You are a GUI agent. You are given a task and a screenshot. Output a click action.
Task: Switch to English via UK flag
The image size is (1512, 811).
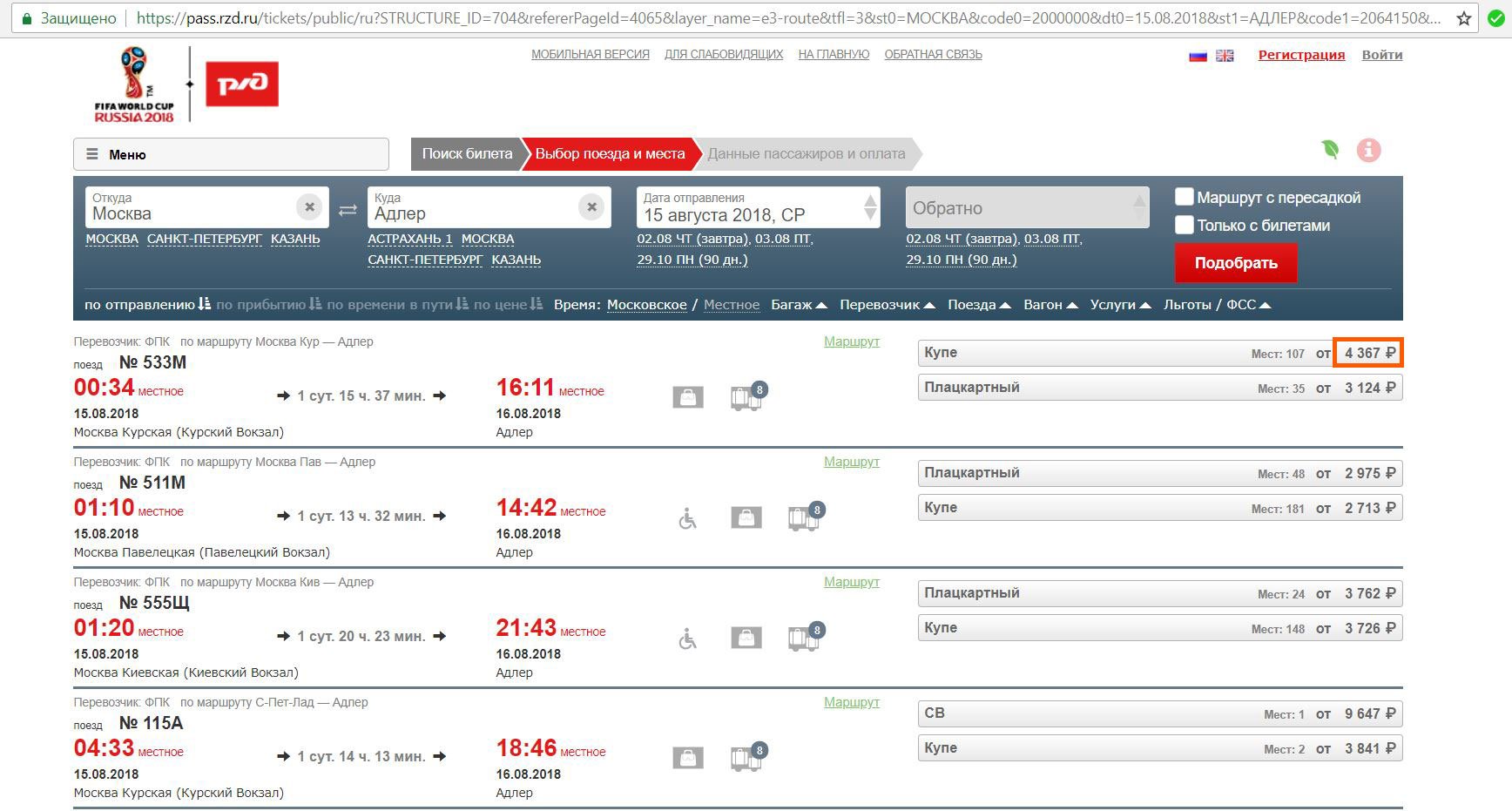[x=1225, y=56]
